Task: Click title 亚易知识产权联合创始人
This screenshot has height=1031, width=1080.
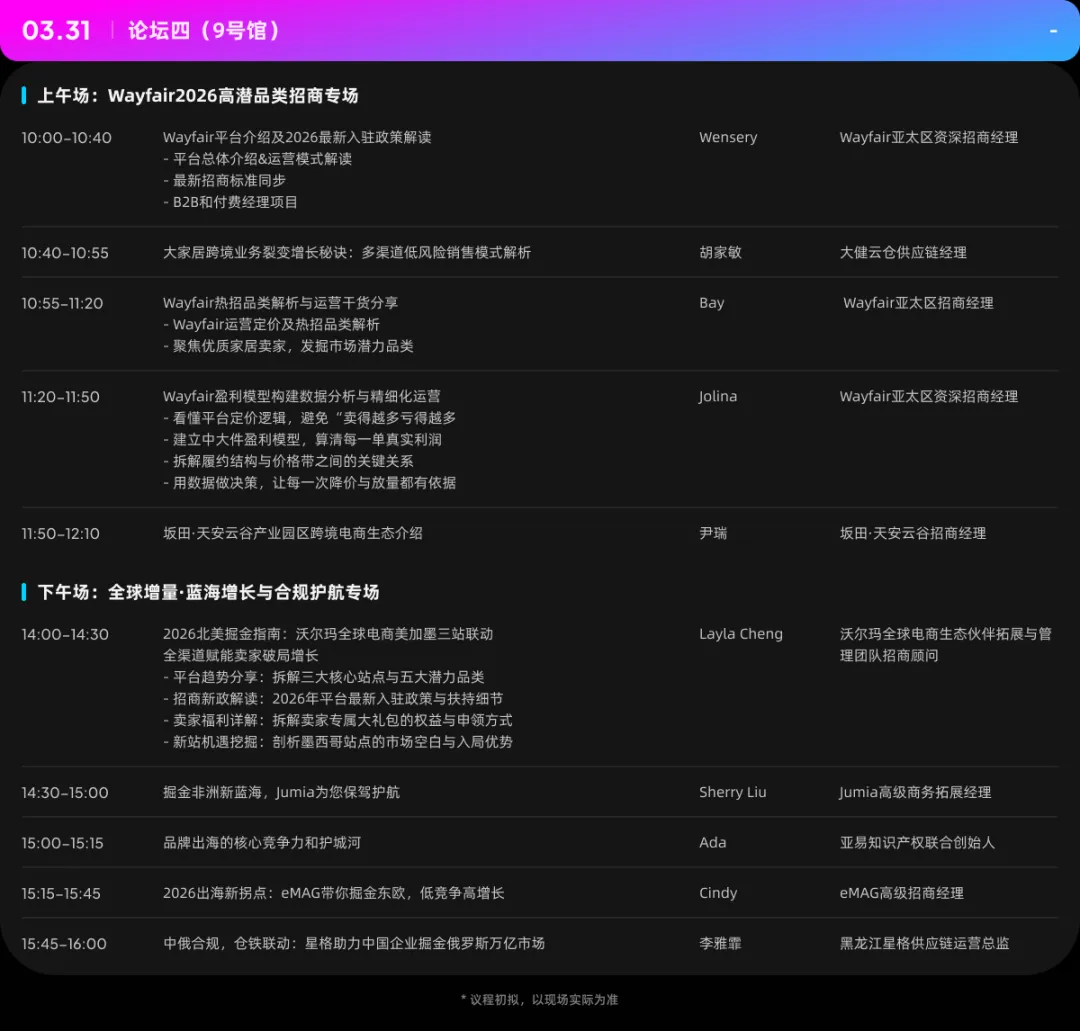Action: pyautogui.click(x=917, y=842)
